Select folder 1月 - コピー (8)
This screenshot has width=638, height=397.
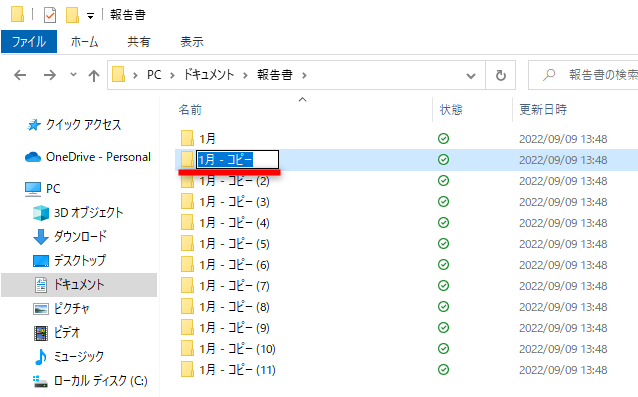click(x=234, y=307)
